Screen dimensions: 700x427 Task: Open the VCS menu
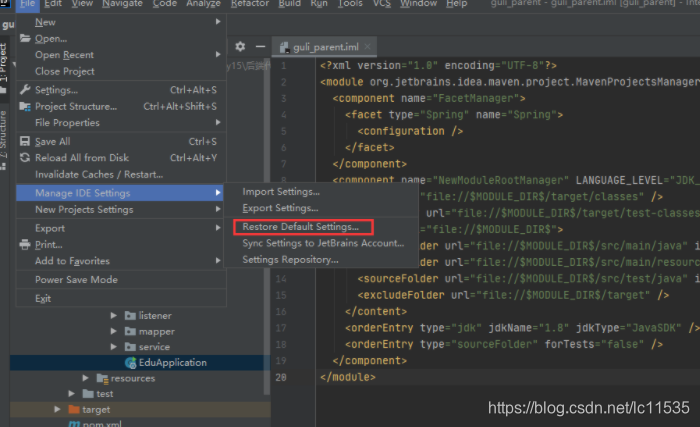click(382, 4)
